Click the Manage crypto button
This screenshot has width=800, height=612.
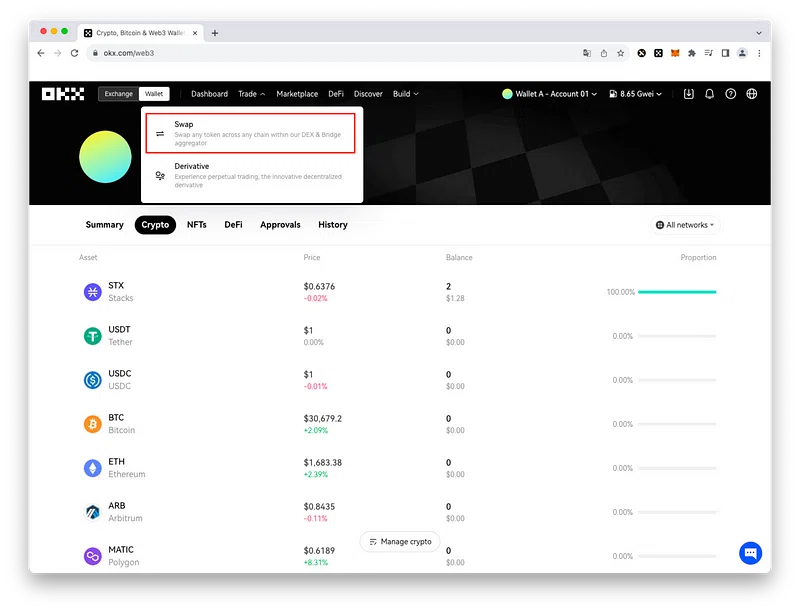tap(400, 542)
